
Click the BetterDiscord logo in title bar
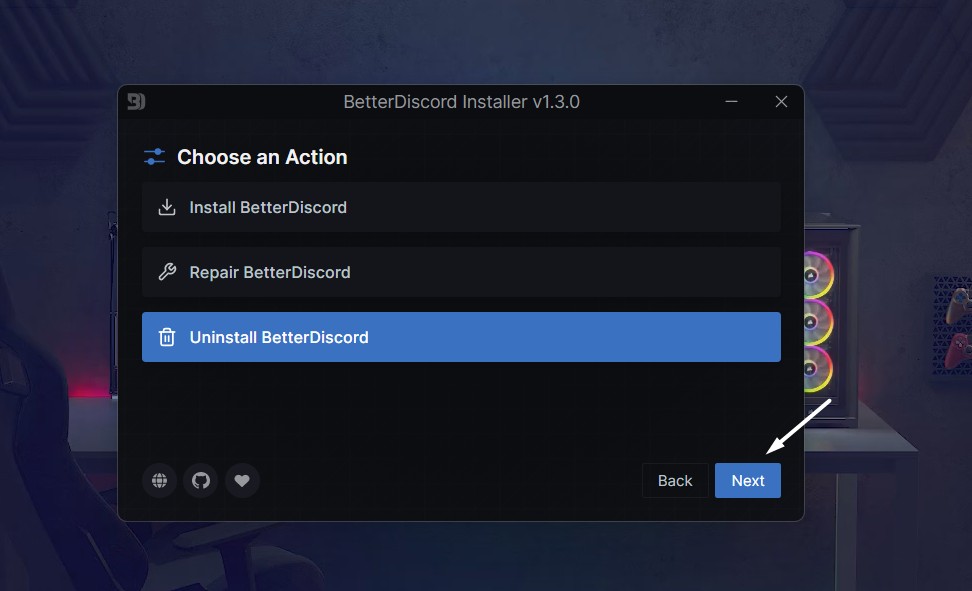(x=136, y=101)
